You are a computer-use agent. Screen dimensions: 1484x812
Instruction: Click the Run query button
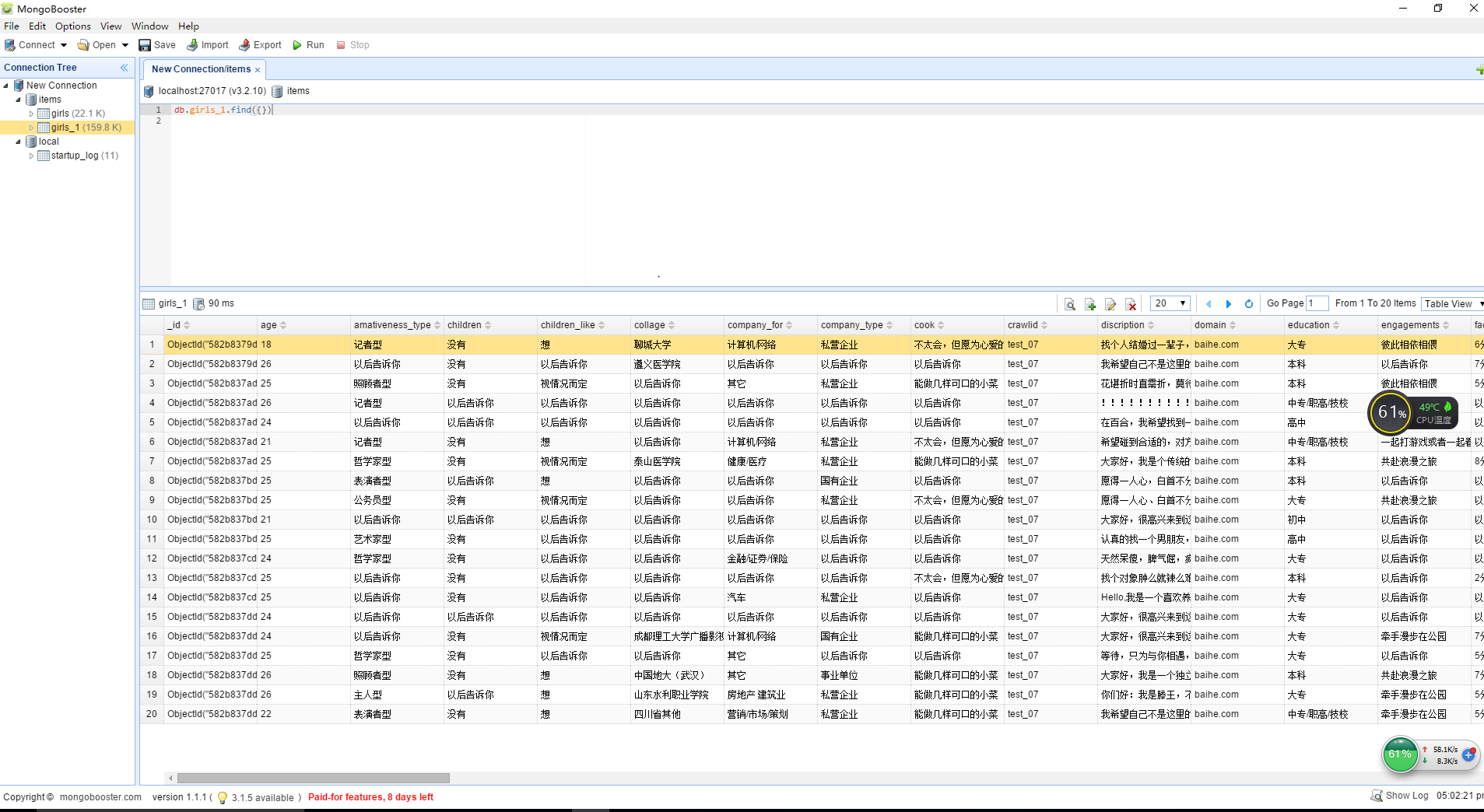(308, 45)
